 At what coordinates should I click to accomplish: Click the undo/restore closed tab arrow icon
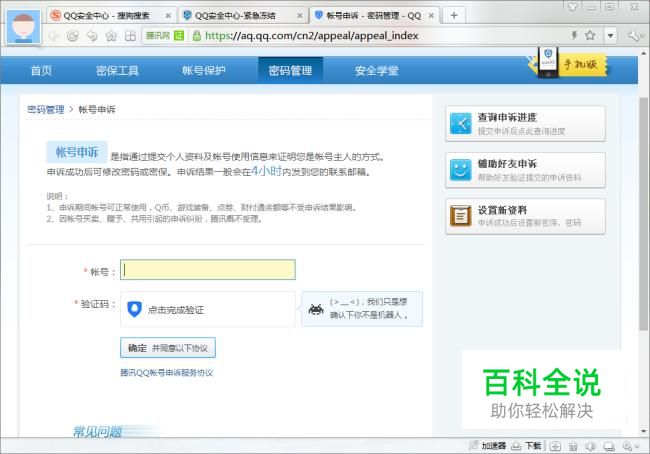[92, 36]
